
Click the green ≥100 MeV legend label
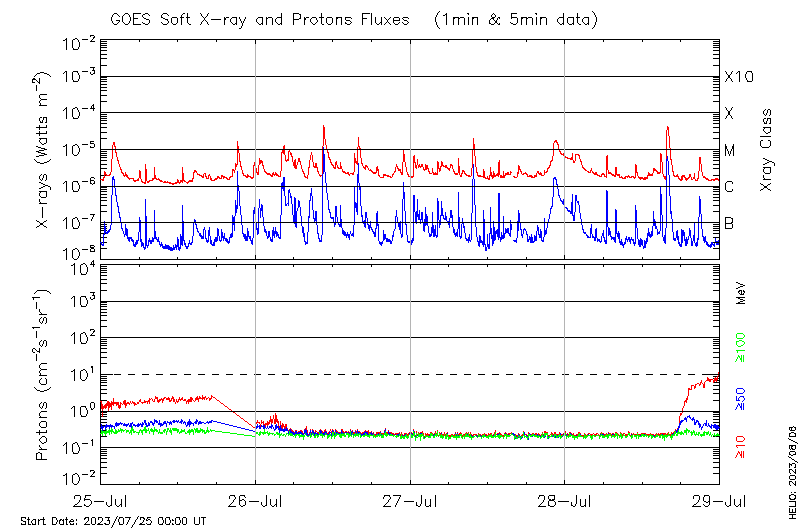[x=741, y=345]
